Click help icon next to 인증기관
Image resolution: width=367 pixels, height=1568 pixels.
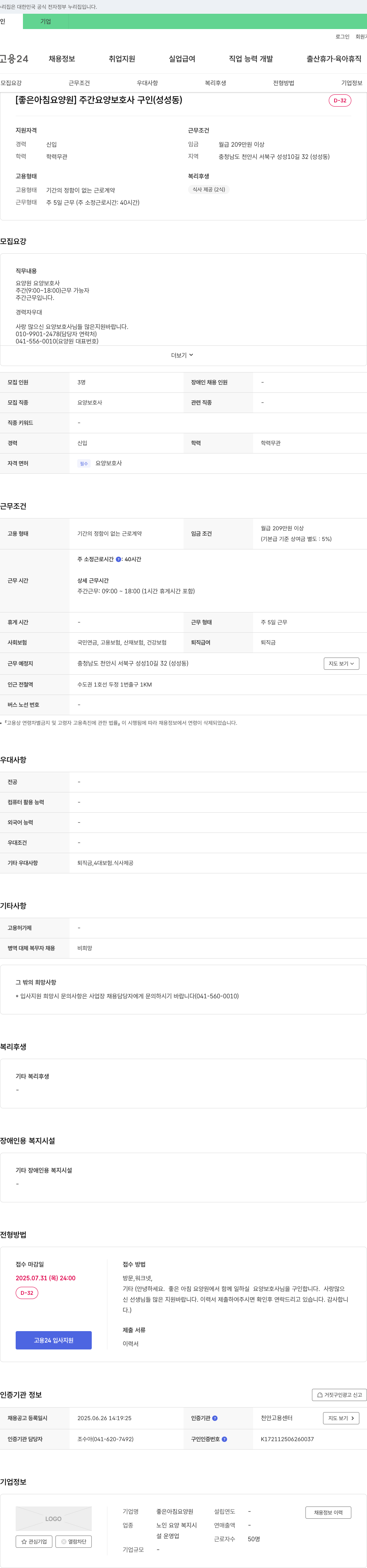coord(215,1418)
